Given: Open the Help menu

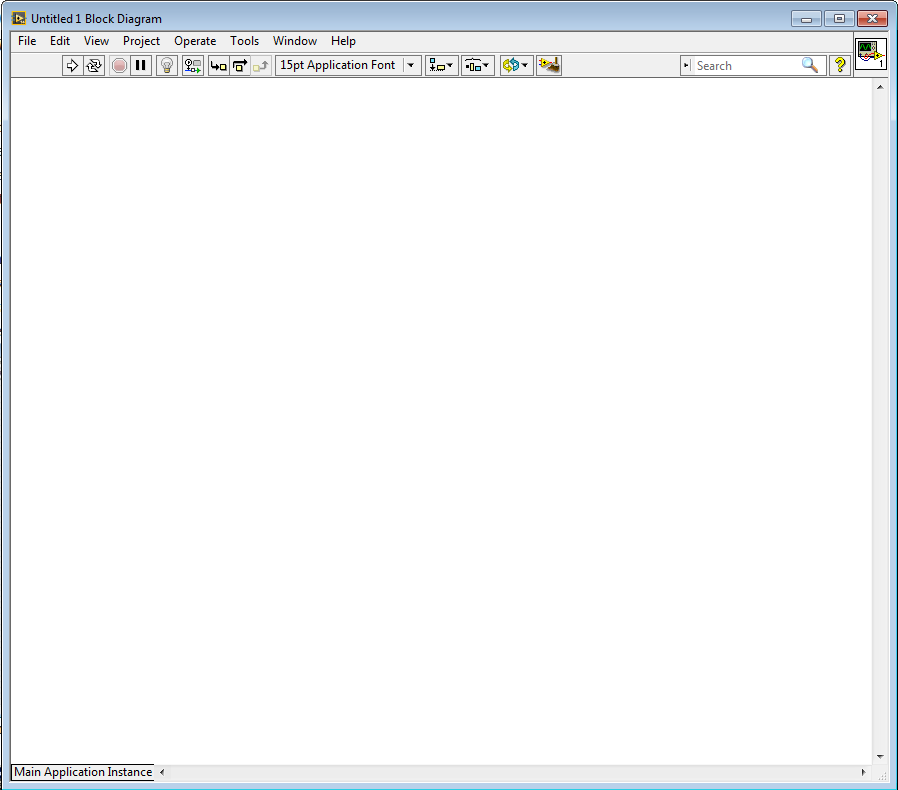Looking at the screenshot, I should pos(343,41).
